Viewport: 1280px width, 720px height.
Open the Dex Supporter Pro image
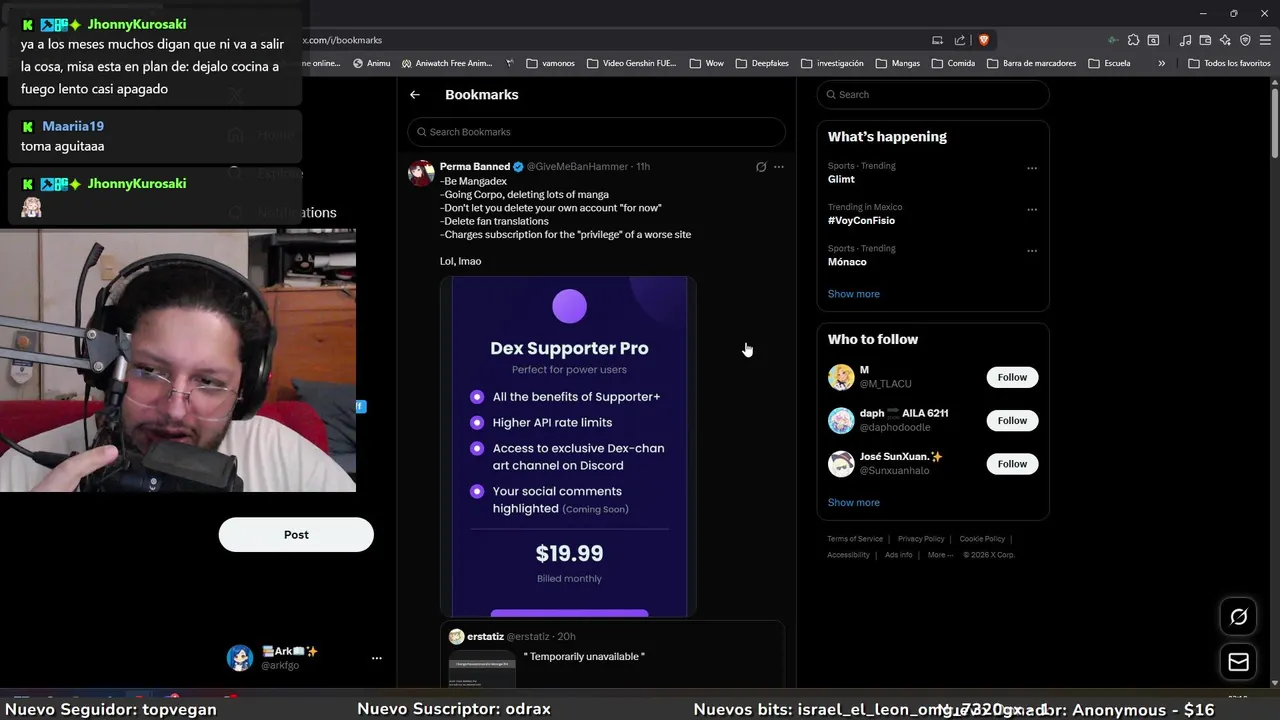(568, 446)
